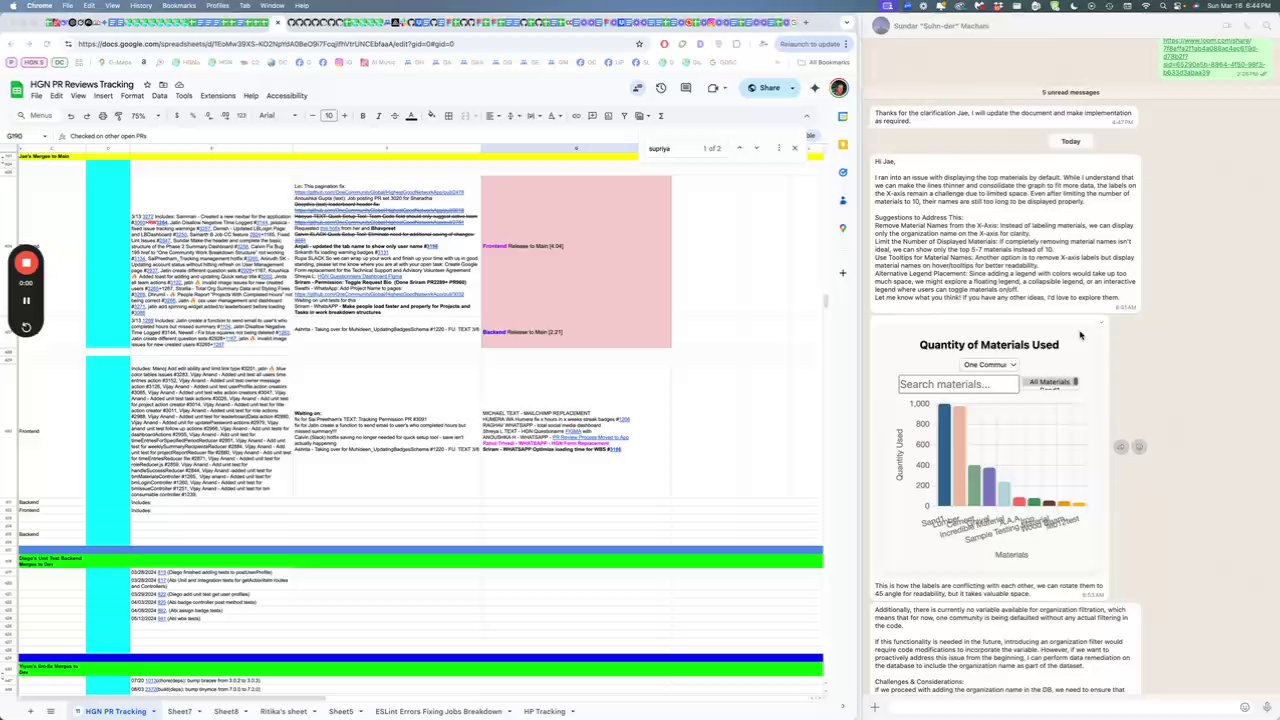Click the print icon in toolbar

click(x=102, y=116)
